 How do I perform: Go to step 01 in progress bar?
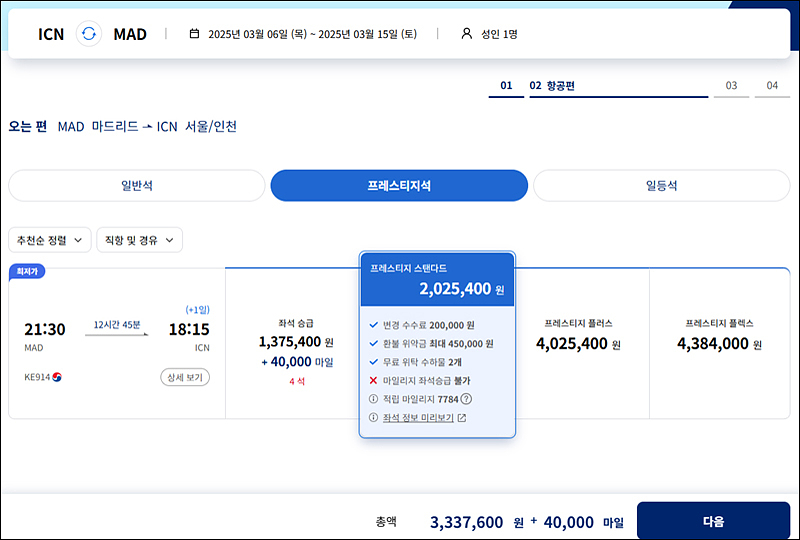(506, 86)
